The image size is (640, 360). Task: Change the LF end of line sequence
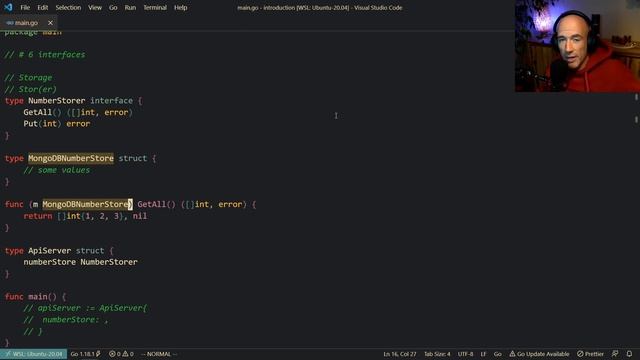coord(483,354)
